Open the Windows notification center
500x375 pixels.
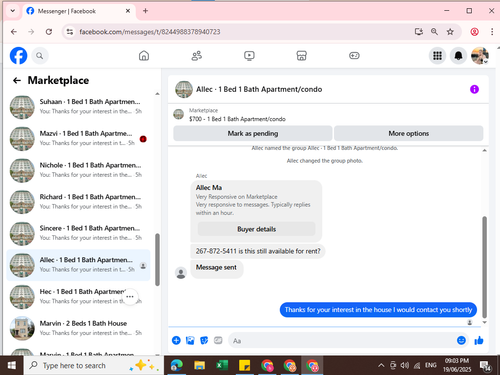486,366
